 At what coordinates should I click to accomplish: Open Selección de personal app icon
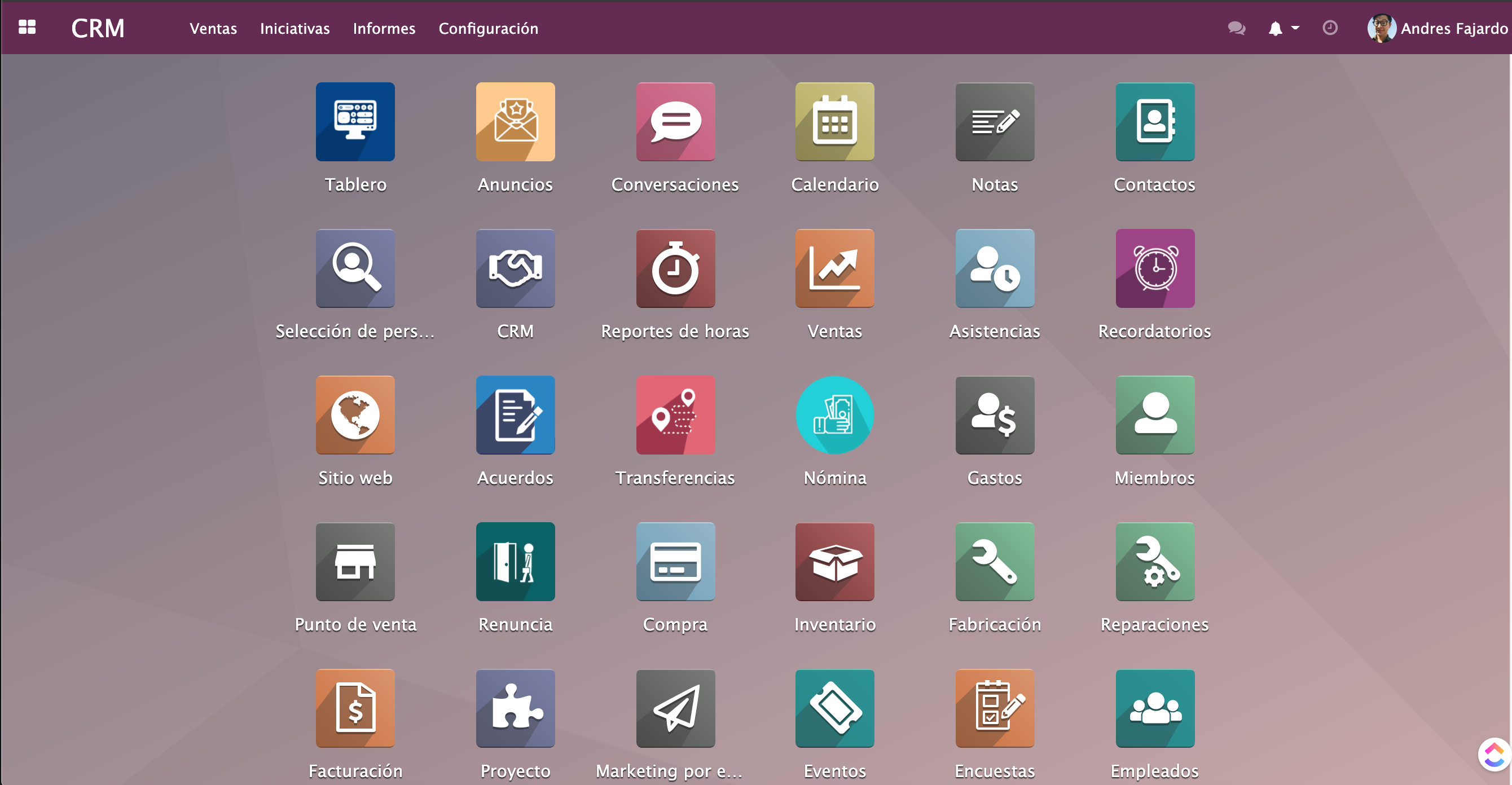(355, 268)
